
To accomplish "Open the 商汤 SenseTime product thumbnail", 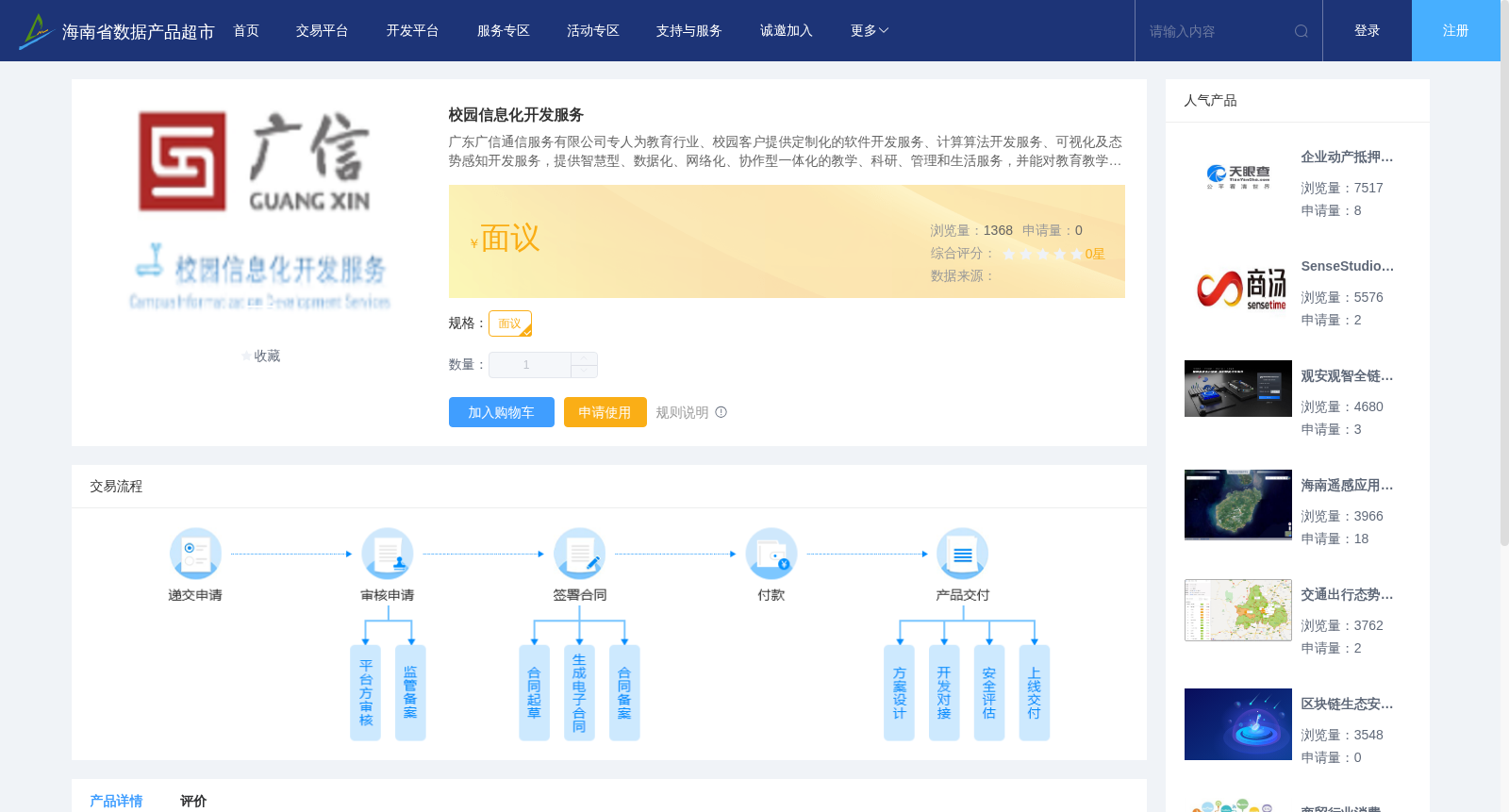I will pos(1238,287).
